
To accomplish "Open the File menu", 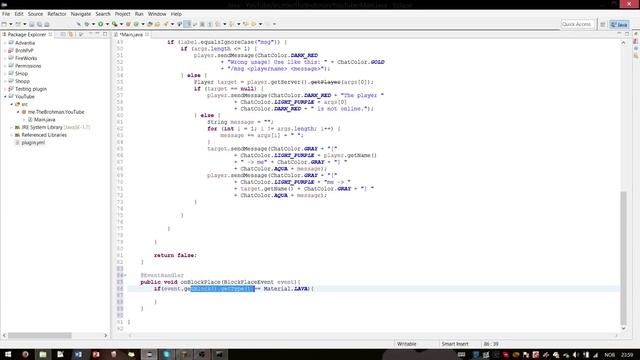I will (x=6, y=14).
